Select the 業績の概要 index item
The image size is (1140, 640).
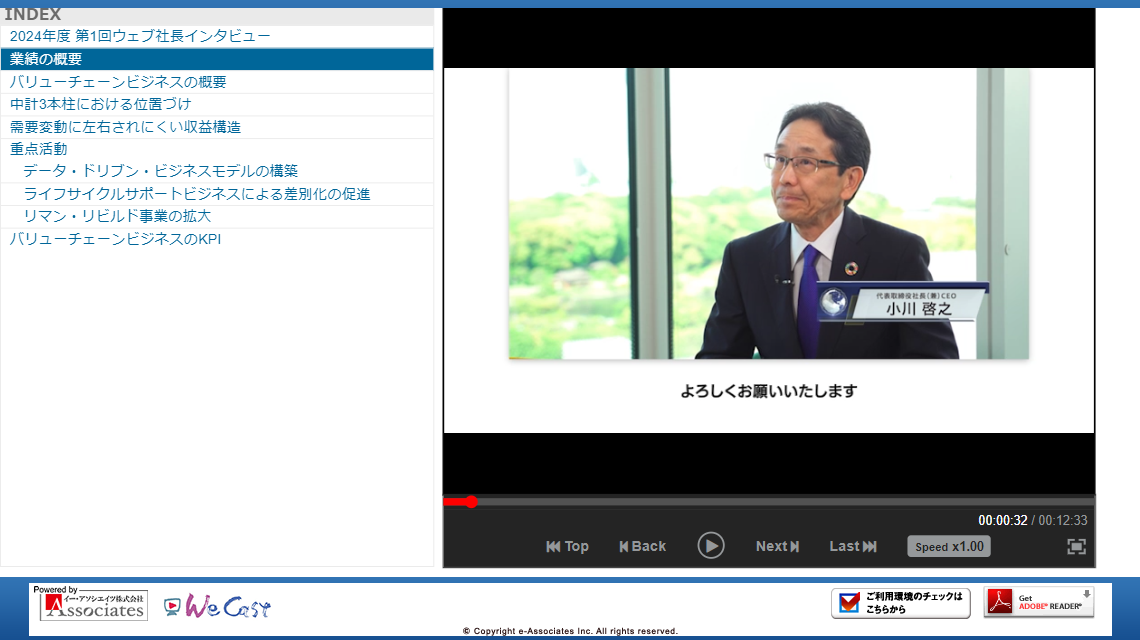pos(46,59)
